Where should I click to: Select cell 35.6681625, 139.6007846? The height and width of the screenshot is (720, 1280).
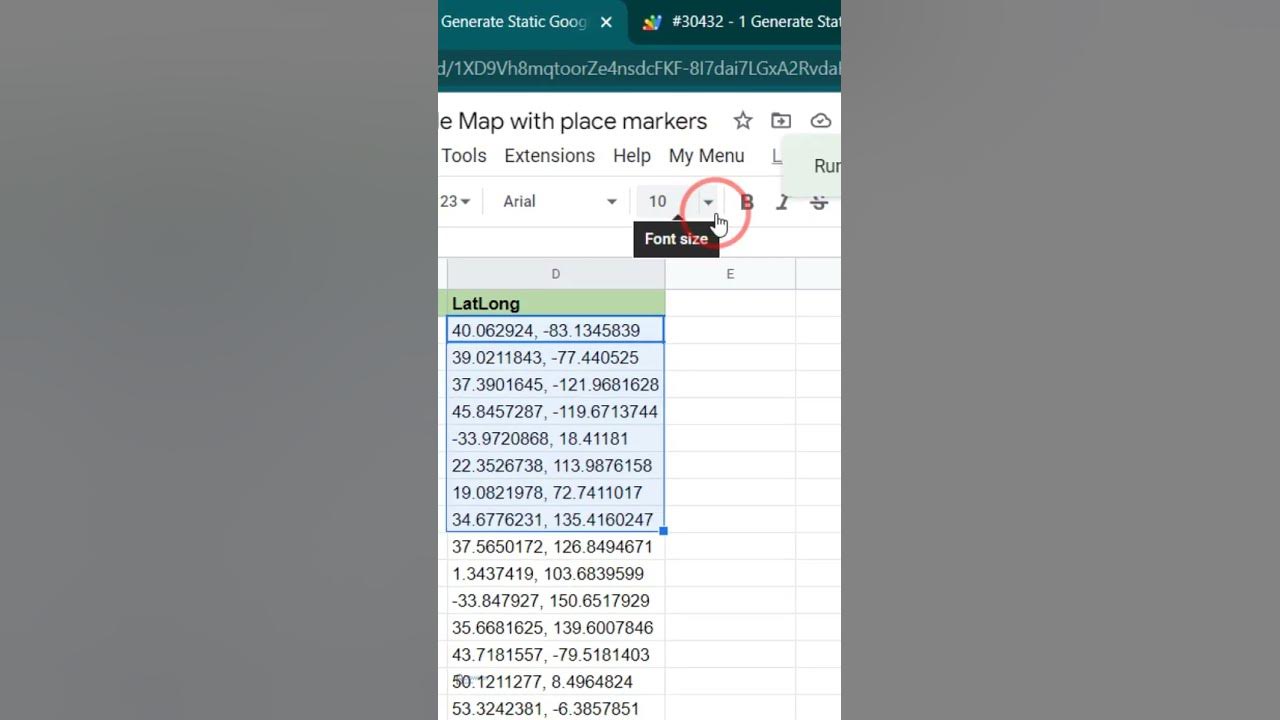point(555,627)
